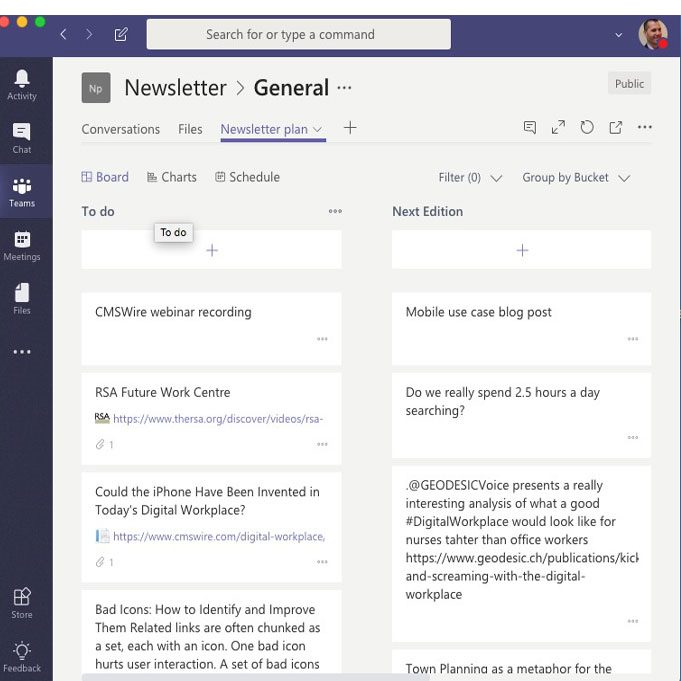Screen dimensions: 681x681
Task: Open the thersa.org video link
Action: (218, 419)
